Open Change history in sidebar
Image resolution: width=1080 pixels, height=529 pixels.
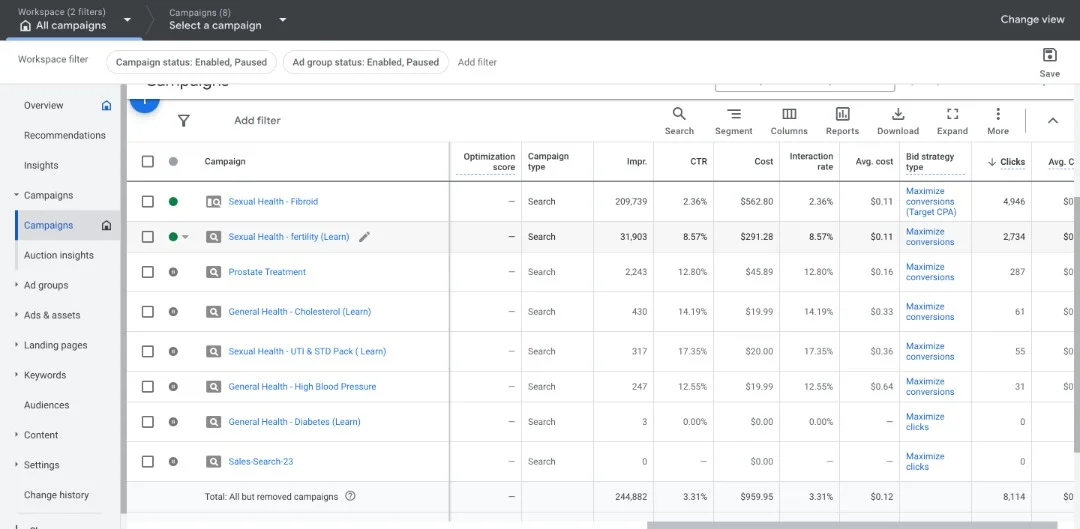[56, 495]
